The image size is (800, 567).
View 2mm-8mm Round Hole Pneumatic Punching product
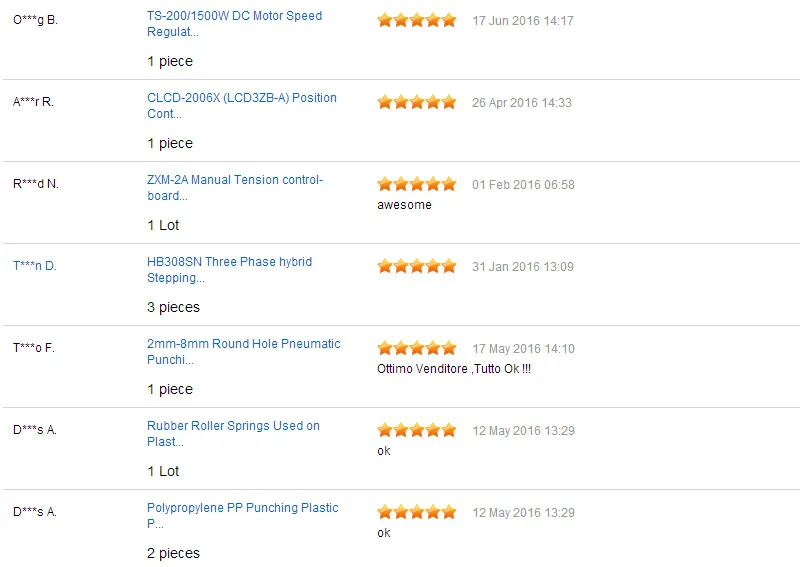[243, 351]
